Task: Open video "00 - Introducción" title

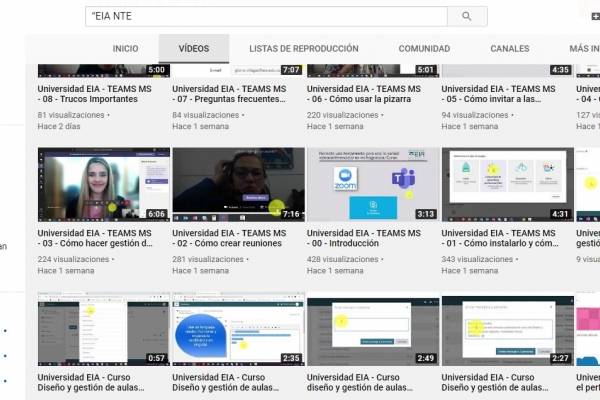Action: point(364,238)
